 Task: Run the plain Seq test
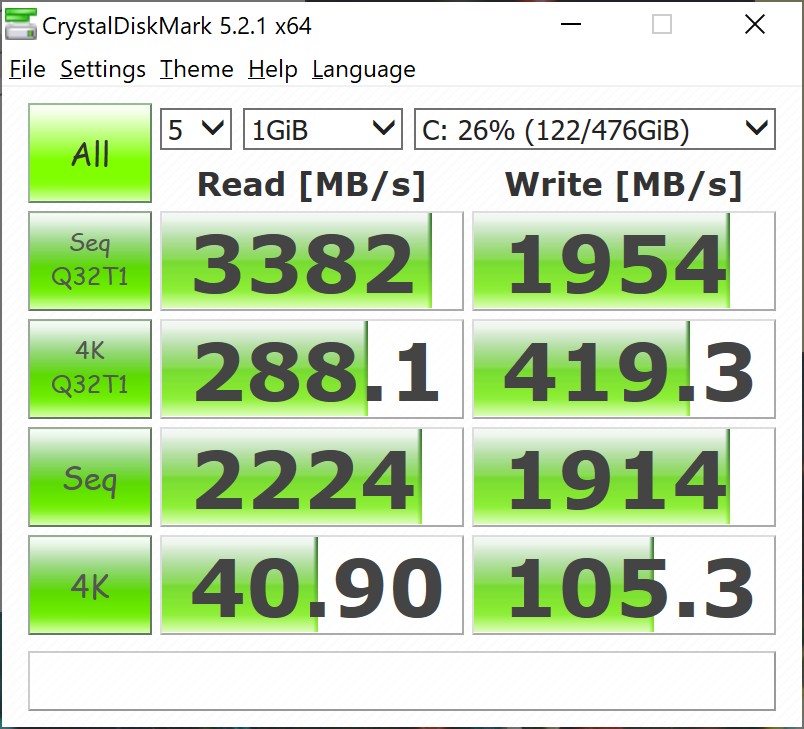tap(90, 477)
